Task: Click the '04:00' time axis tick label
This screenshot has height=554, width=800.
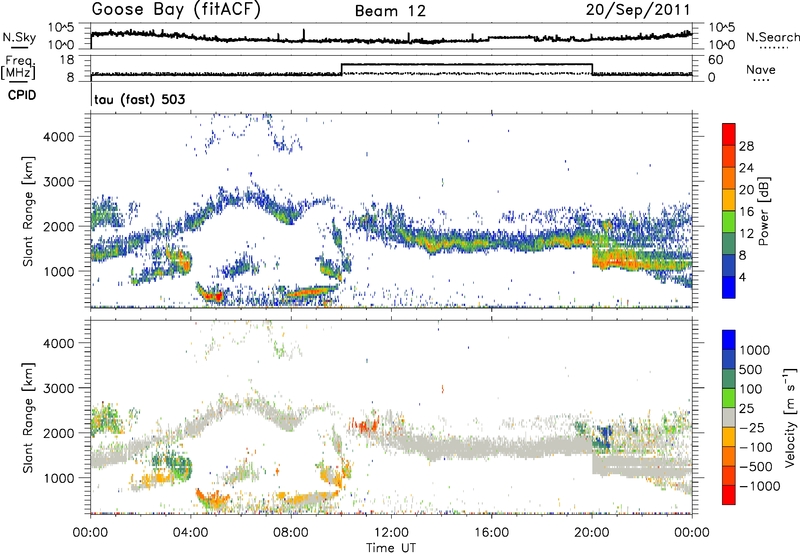Action: point(190,533)
